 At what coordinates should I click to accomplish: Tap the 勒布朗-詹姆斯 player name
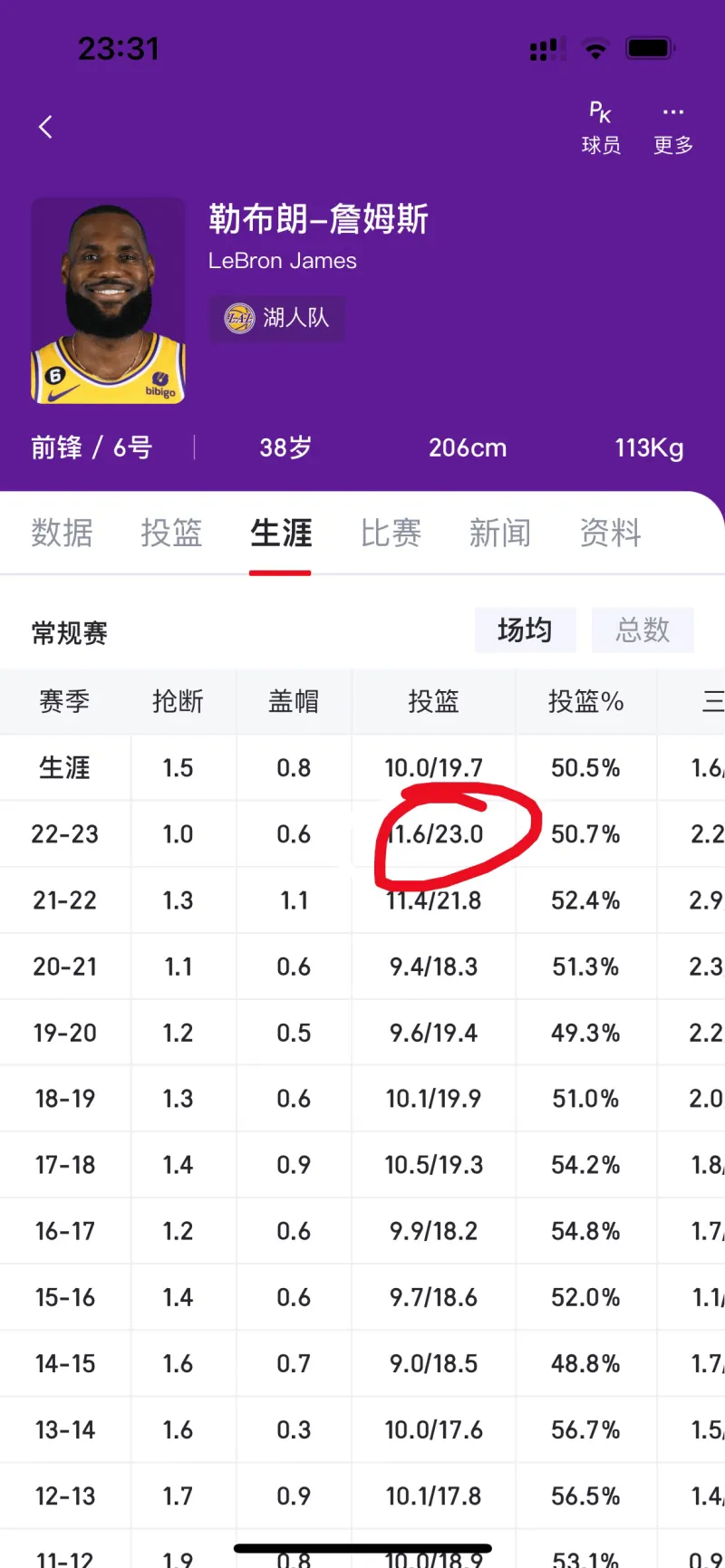[318, 218]
